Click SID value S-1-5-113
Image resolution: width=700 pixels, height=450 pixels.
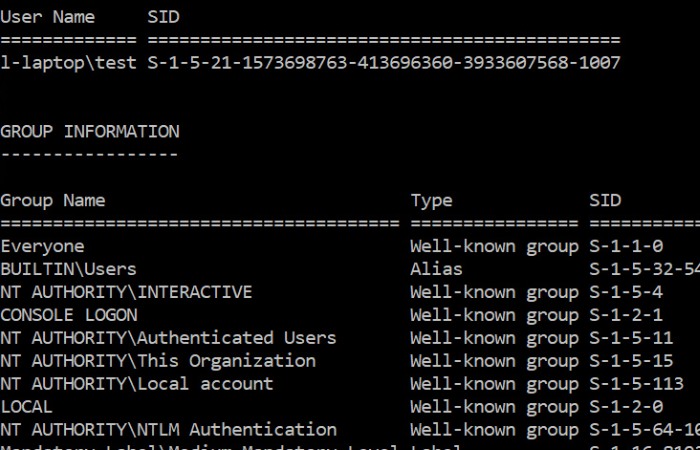pos(637,384)
